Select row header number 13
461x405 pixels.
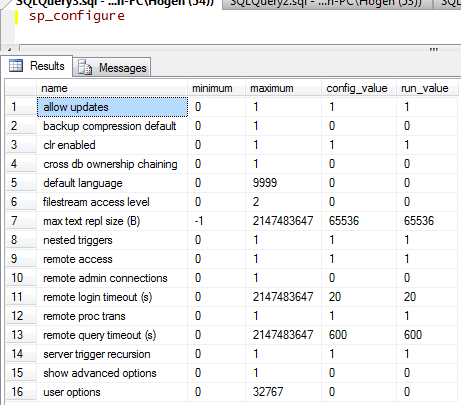tap(21, 335)
